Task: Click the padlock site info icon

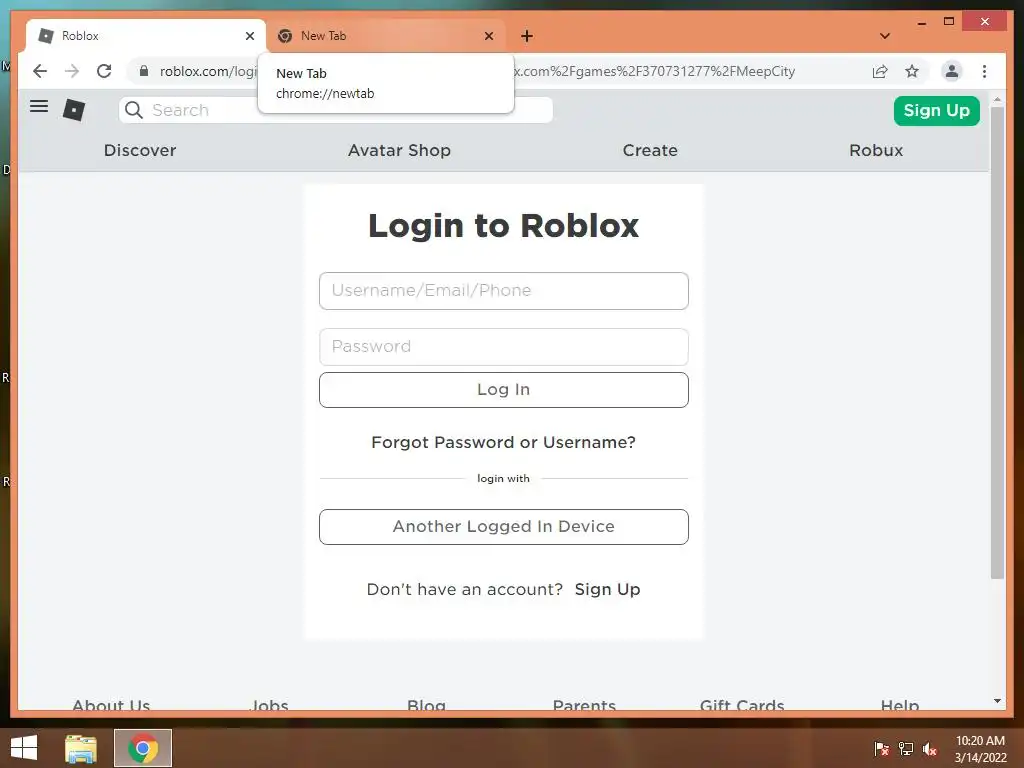Action: coord(144,71)
